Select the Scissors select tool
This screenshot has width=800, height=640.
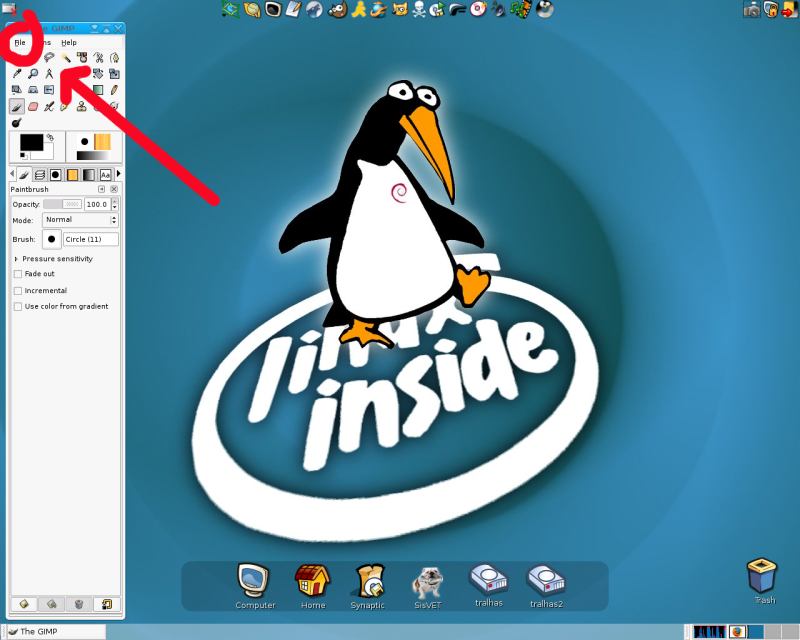pos(98,57)
